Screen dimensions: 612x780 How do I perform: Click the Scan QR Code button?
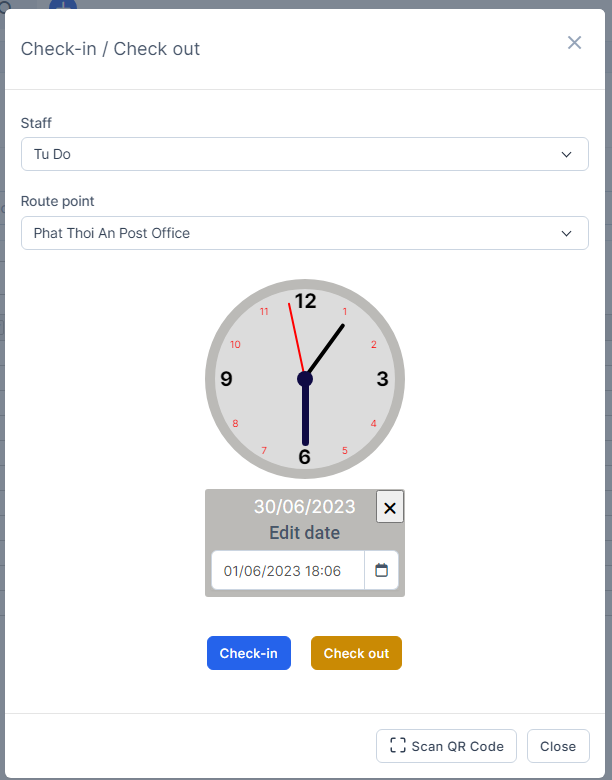click(x=446, y=746)
